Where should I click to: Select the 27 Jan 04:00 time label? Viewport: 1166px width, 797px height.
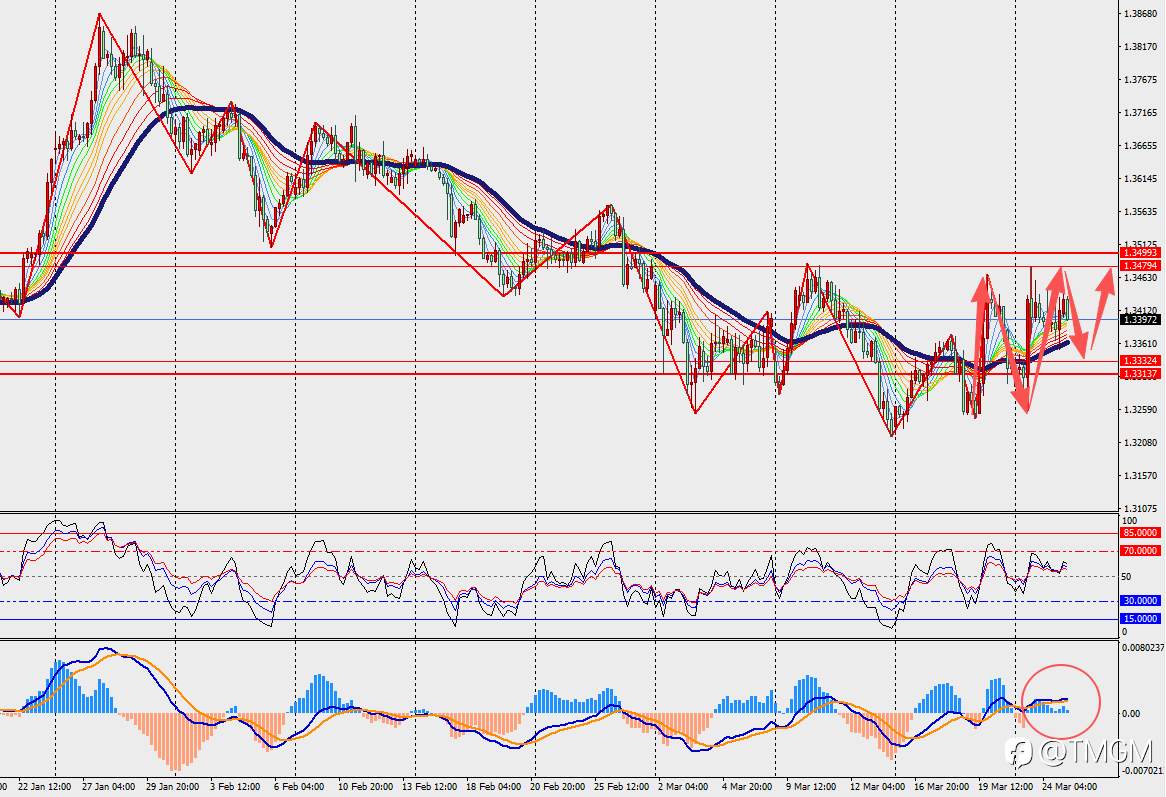[109, 786]
